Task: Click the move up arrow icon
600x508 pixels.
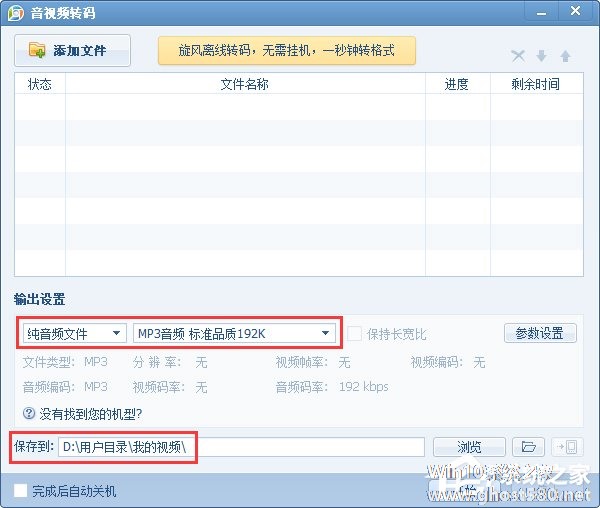Action: coord(566,56)
